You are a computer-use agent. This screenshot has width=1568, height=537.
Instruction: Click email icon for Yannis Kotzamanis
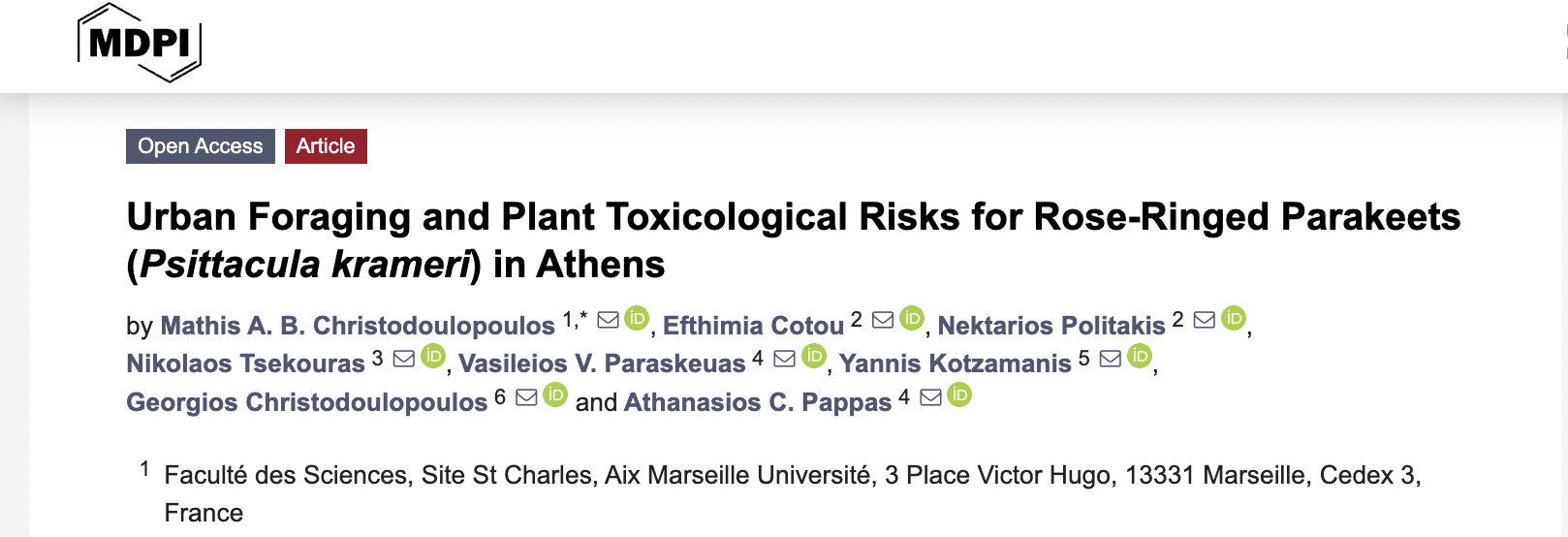1111,359
